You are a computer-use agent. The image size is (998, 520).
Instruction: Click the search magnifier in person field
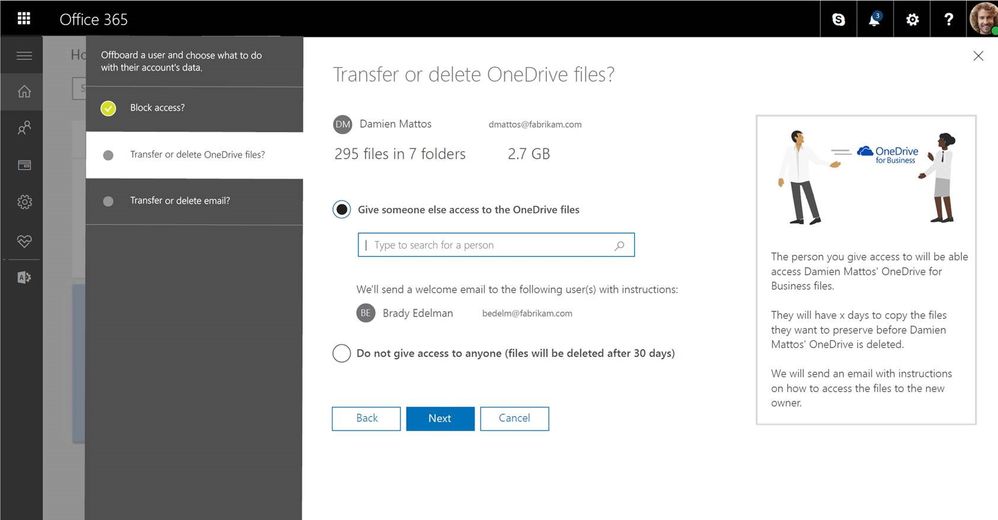619,245
